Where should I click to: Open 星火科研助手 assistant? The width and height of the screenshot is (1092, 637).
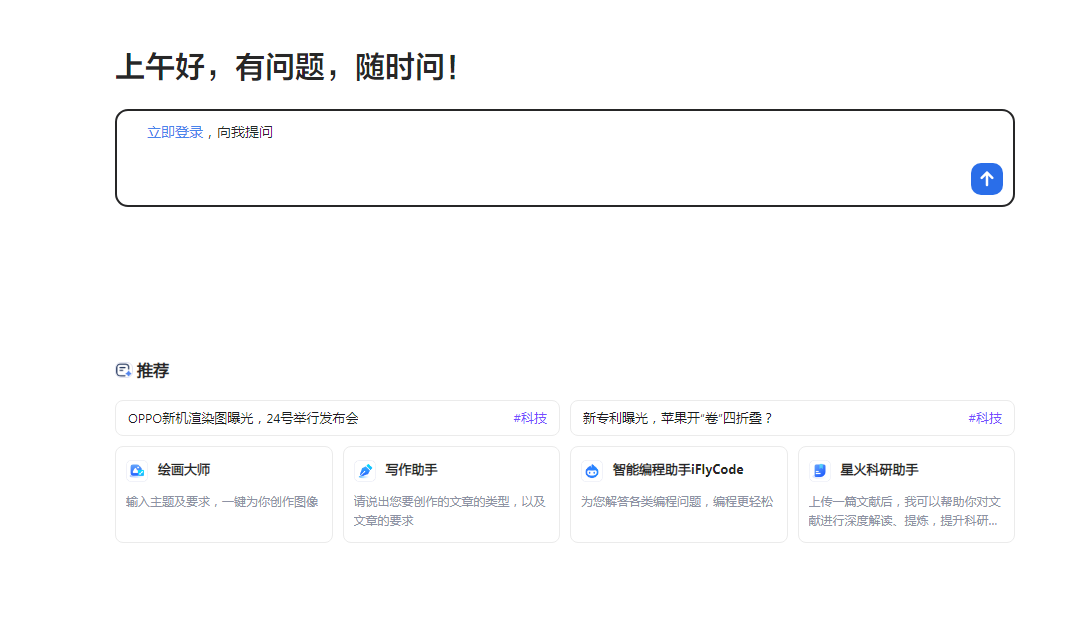pos(906,494)
